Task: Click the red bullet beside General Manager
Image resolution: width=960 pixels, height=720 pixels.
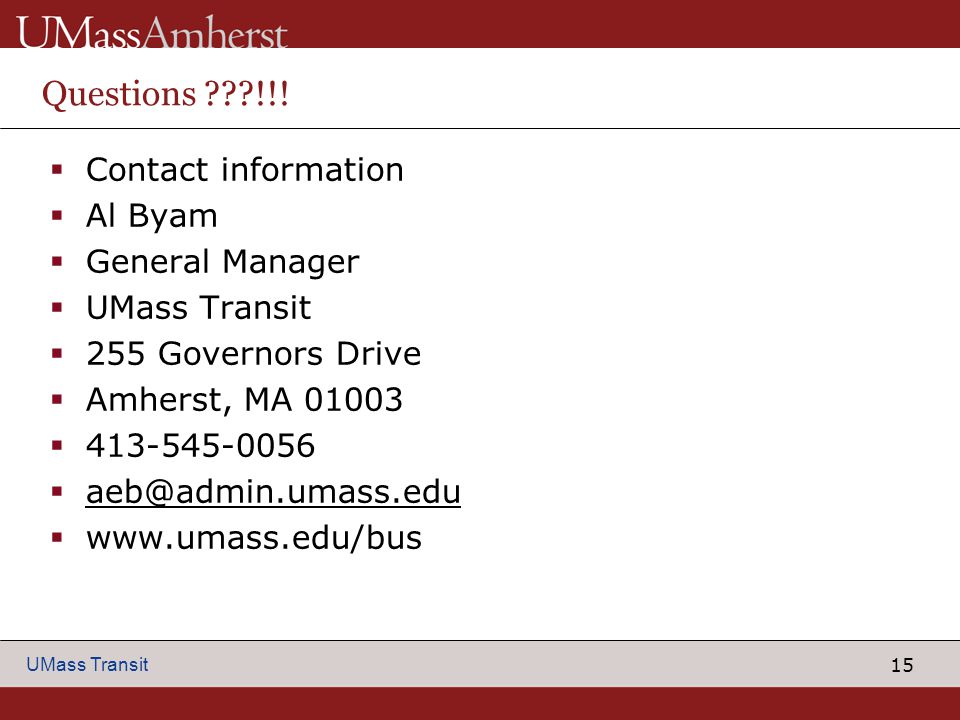Action: (58, 261)
